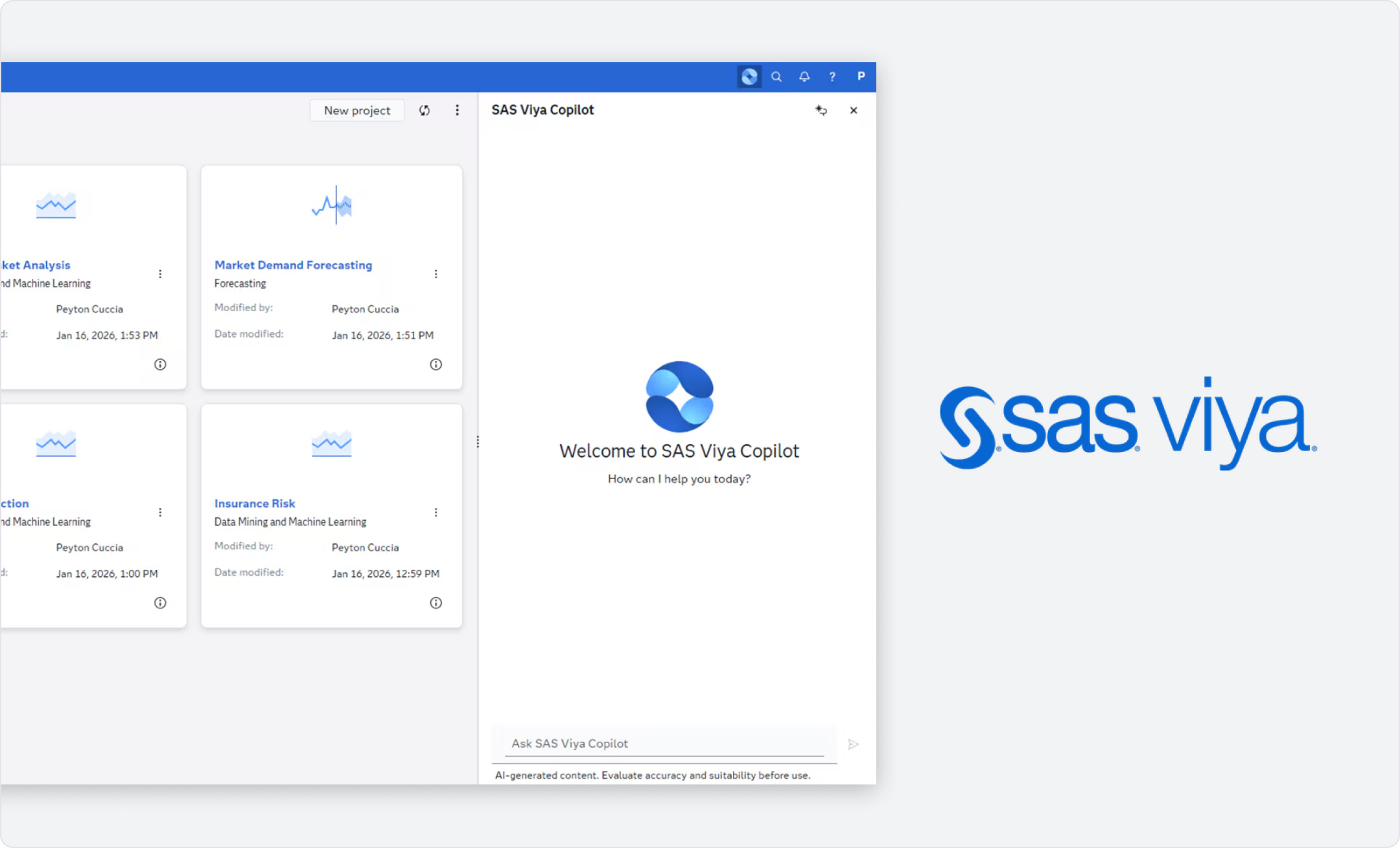The height and width of the screenshot is (848, 1400).
Task: Show info for Market Demand Forecasting
Action: (x=436, y=364)
